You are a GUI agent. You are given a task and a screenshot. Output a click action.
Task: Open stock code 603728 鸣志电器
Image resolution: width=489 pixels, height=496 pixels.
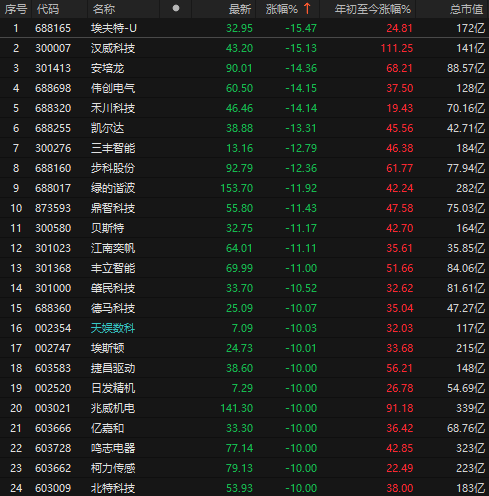53,448
